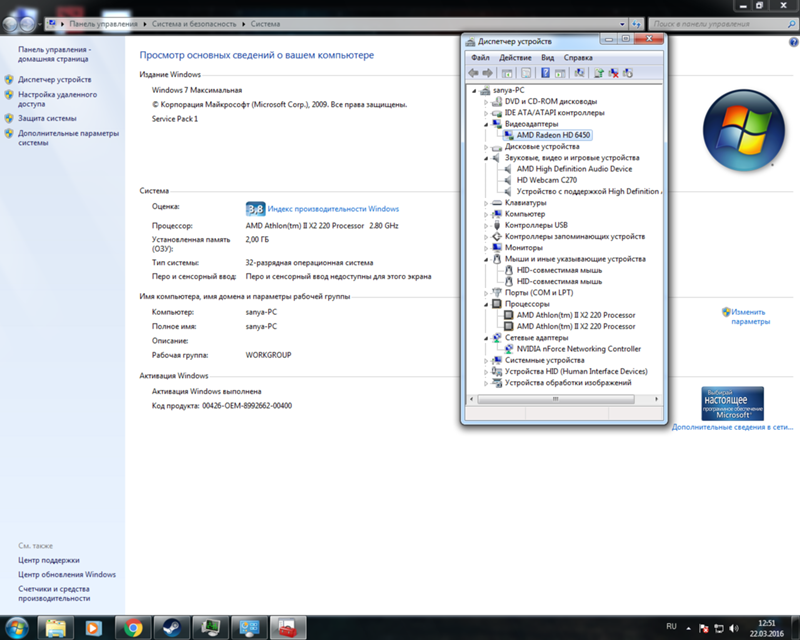800x640 pixels.
Task: Collapse Мыши и иные указывающие устройства
Action: 486,259
